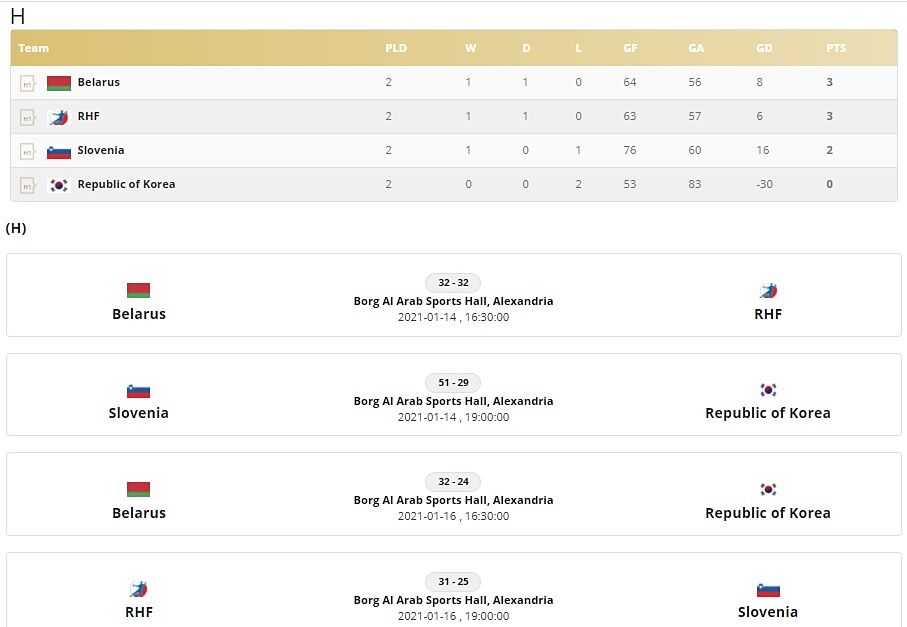Open Belarus team name in standings table
The width and height of the screenshot is (907, 627).
pyautogui.click(x=98, y=83)
